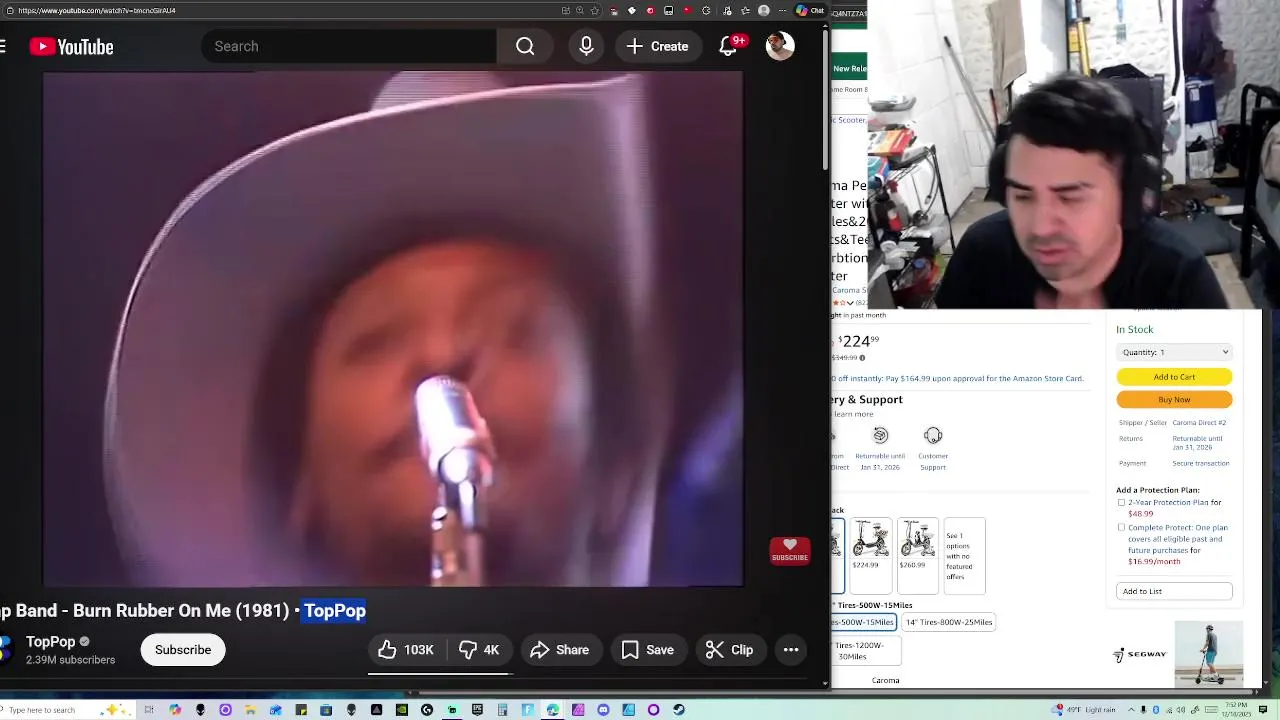Open Epic Games Launcher from taskbar
The image size is (1280, 720).
[x=477, y=710]
